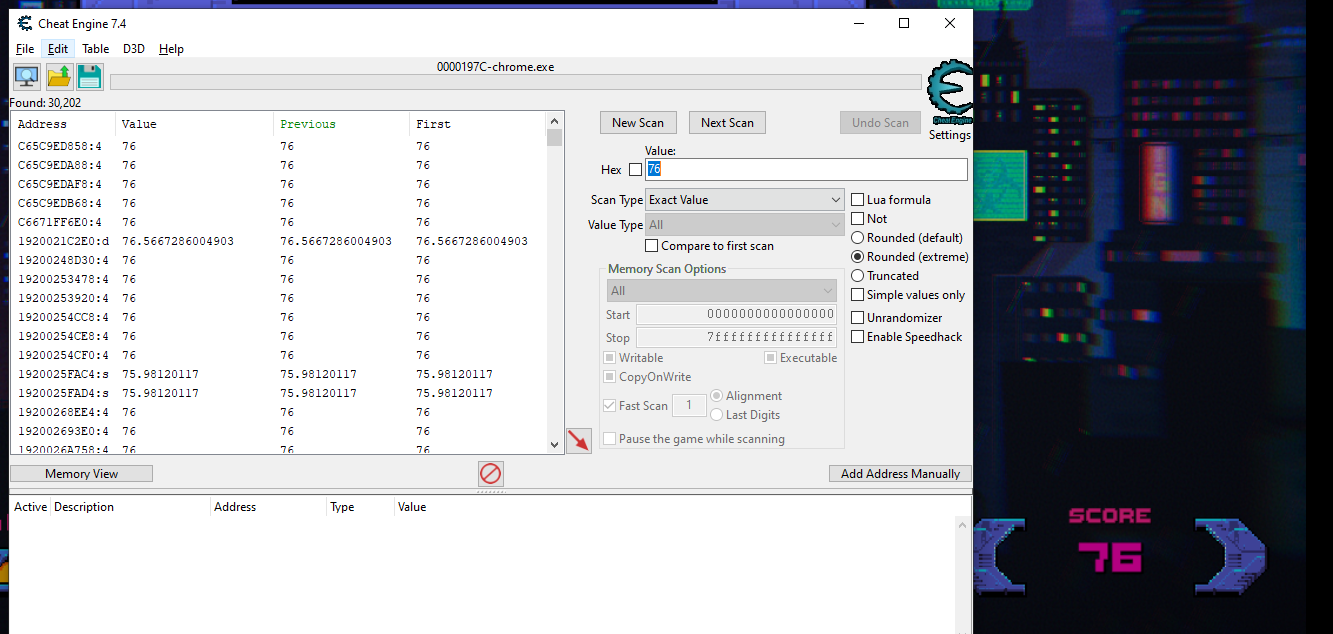Open the Table menu
The image size is (1333, 634).
pos(96,49)
